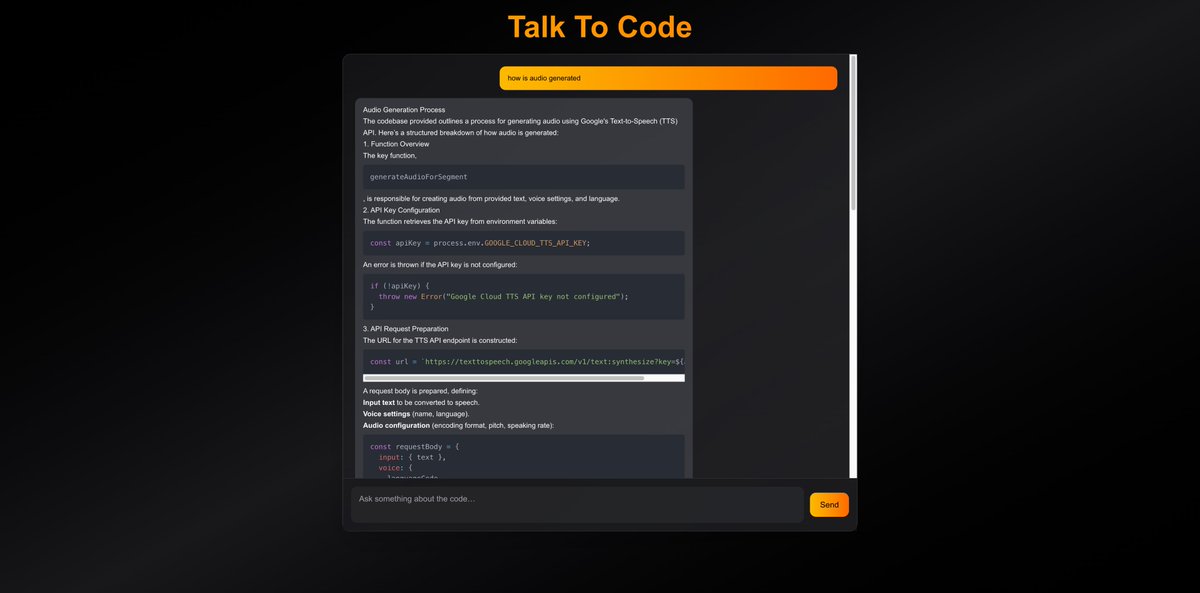This screenshot has width=1200, height=593.
Task: Click the bold "Input text" label
Action: click(x=379, y=402)
